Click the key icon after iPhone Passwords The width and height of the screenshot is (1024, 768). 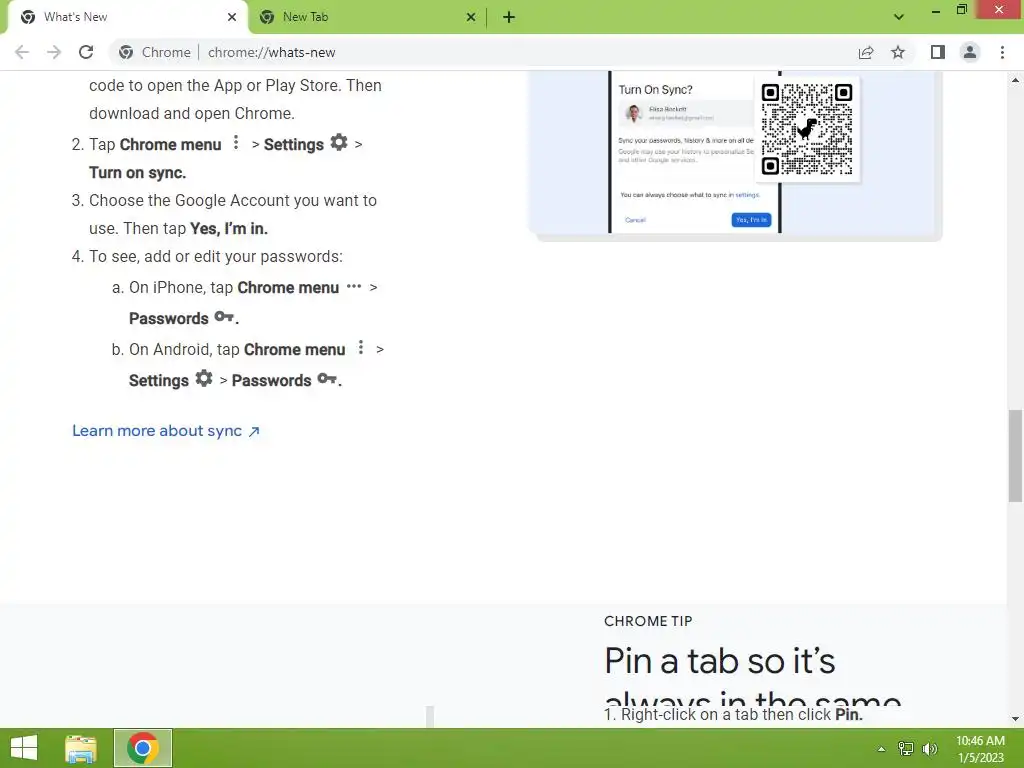pyautogui.click(x=224, y=317)
